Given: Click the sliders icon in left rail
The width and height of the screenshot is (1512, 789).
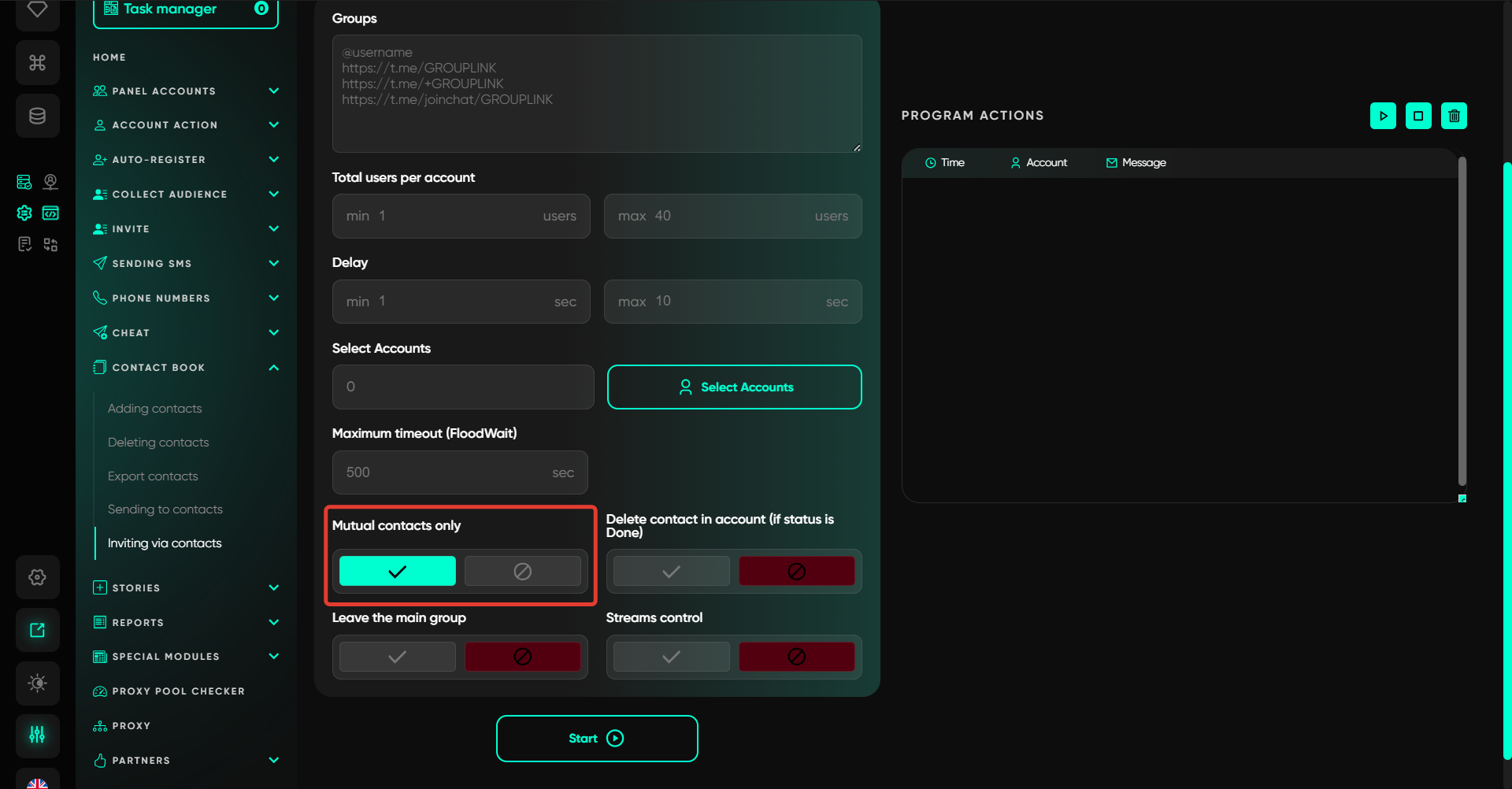Looking at the screenshot, I should [x=37, y=735].
